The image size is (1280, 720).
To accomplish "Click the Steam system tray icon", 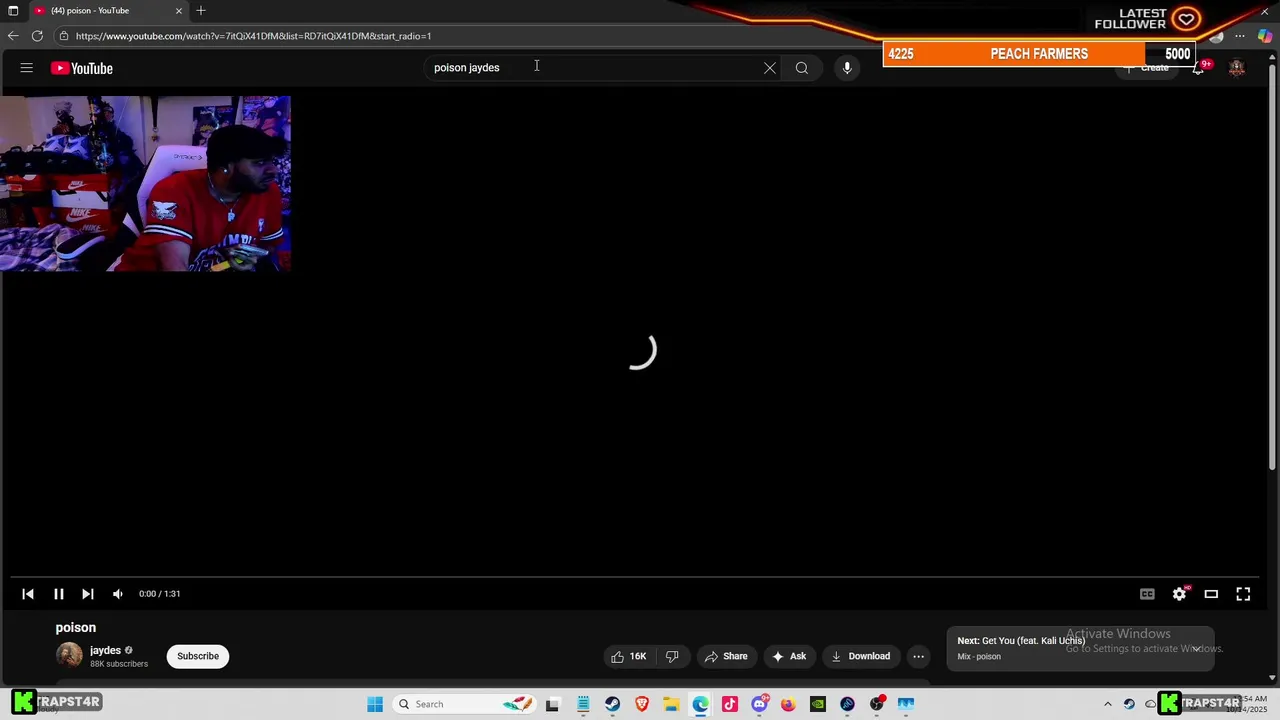I will point(1129,704).
